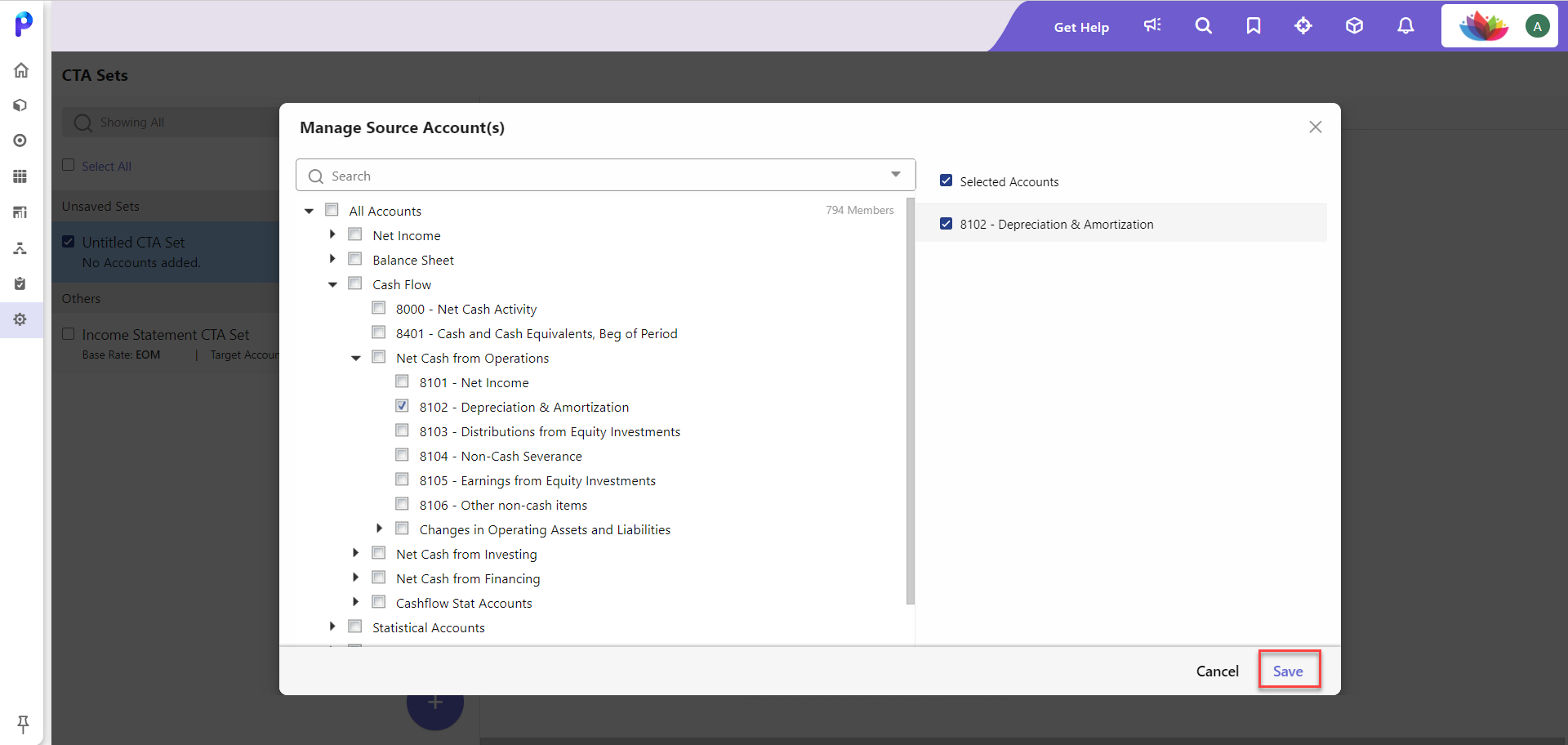Image resolution: width=1568 pixels, height=745 pixels.
Task: Expand the Balance Sheet tree node
Action: click(332, 259)
